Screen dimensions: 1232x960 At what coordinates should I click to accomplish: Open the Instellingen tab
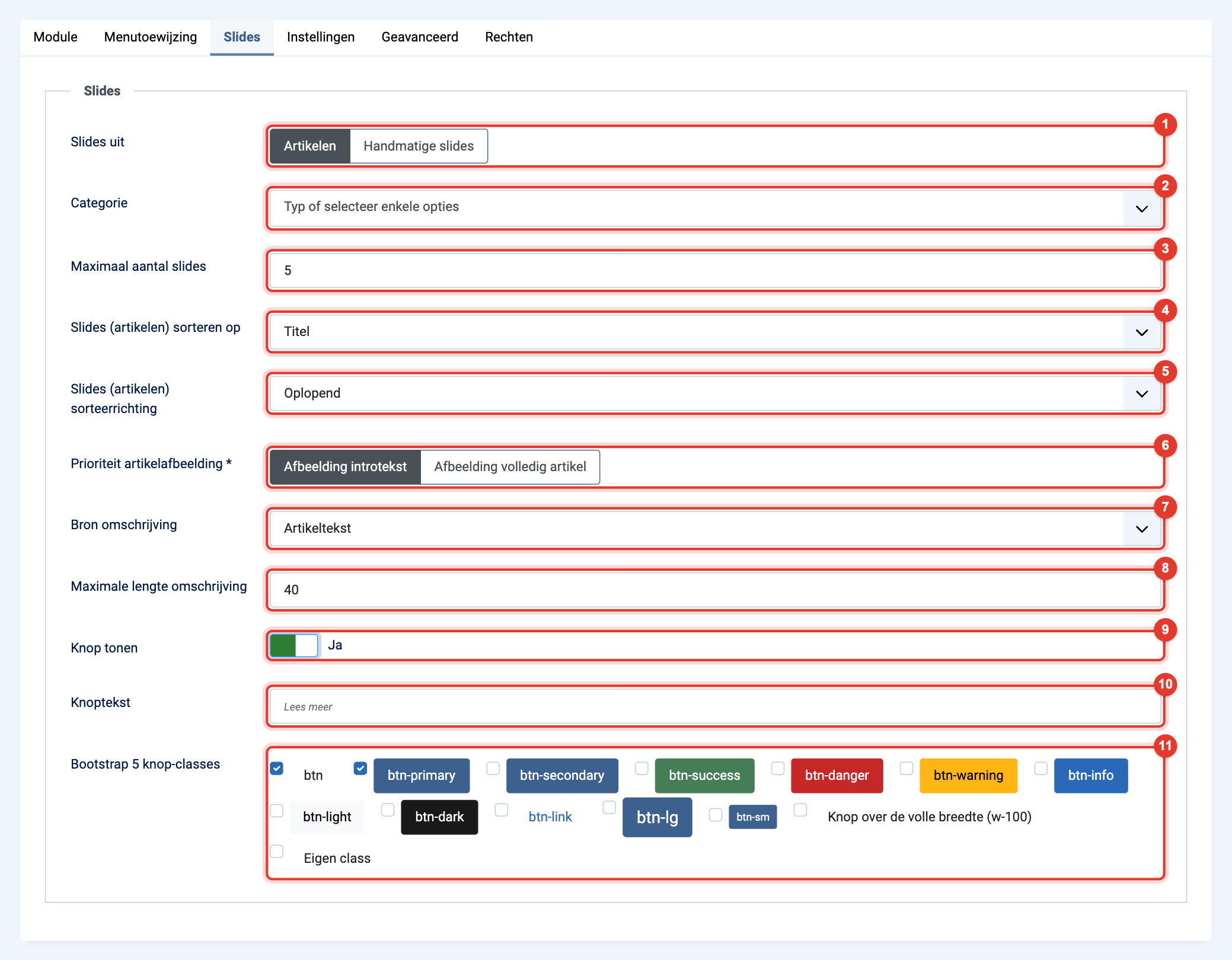(x=321, y=37)
